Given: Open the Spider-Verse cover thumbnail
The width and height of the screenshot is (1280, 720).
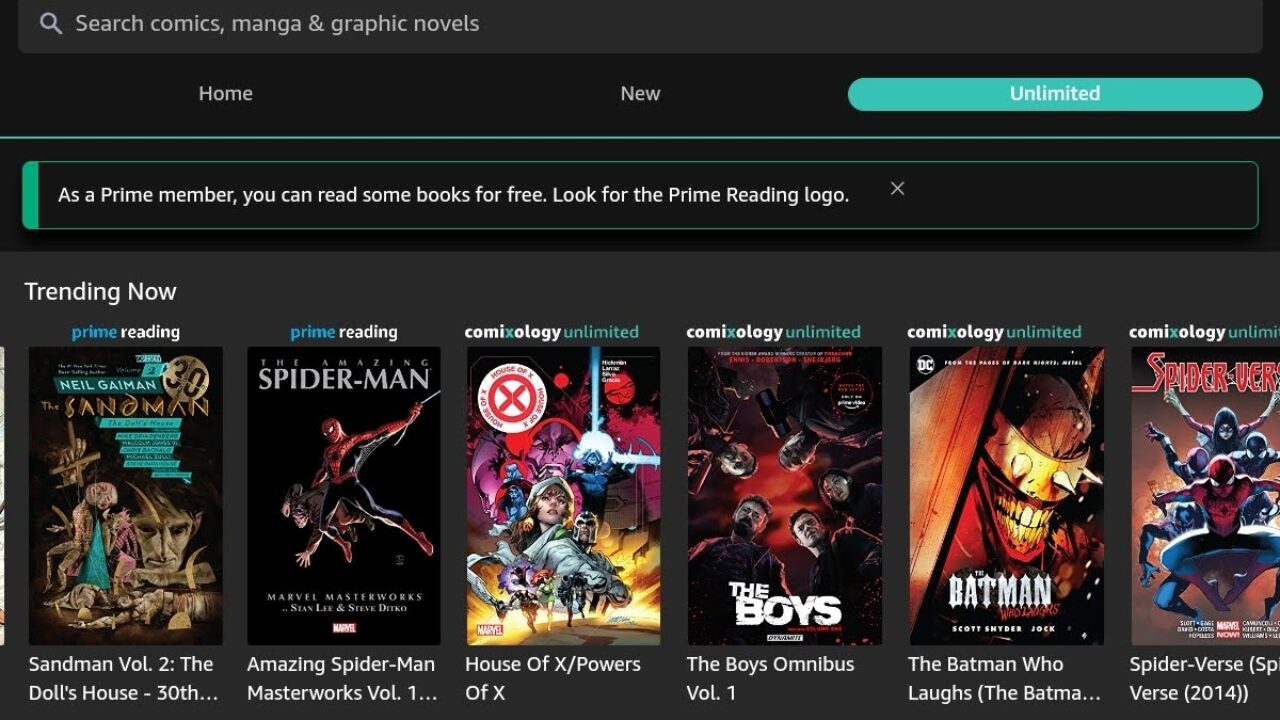Looking at the screenshot, I should [x=1205, y=495].
